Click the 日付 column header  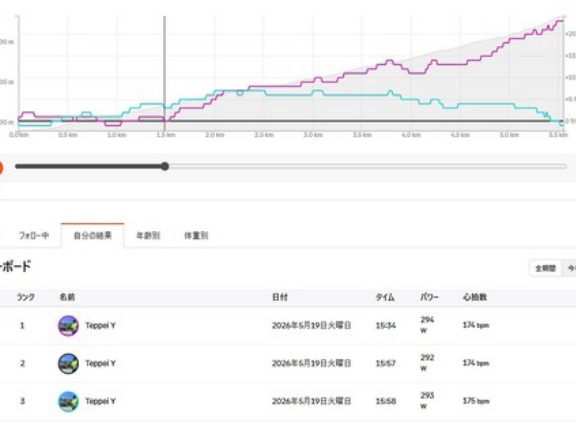(280, 297)
